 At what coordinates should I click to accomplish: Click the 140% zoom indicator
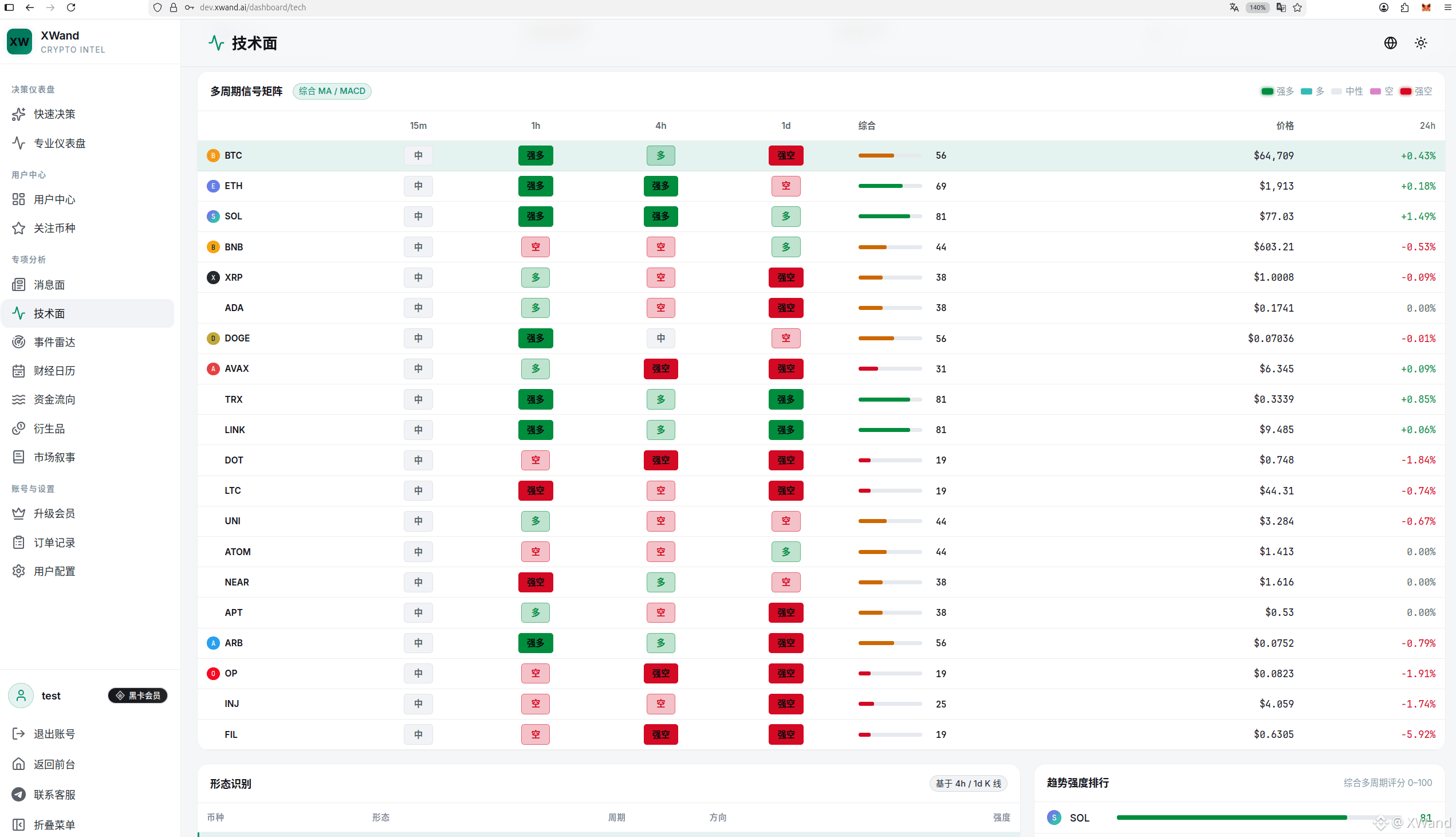(x=1257, y=7)
